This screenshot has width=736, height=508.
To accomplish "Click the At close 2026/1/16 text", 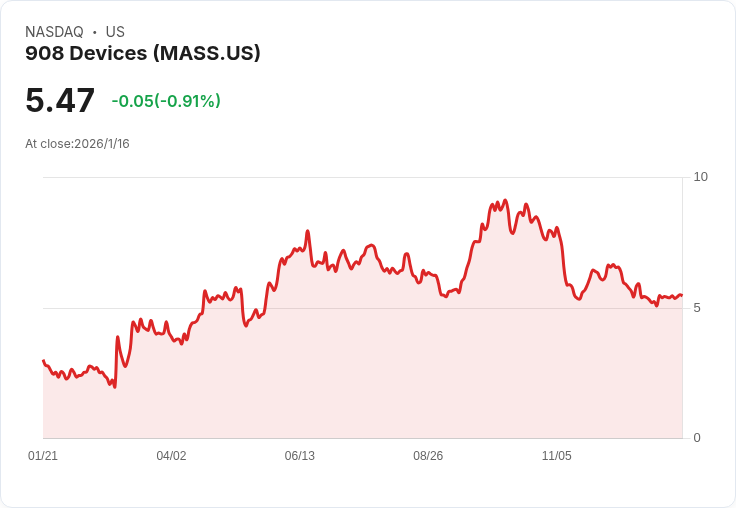I will 77,143.
